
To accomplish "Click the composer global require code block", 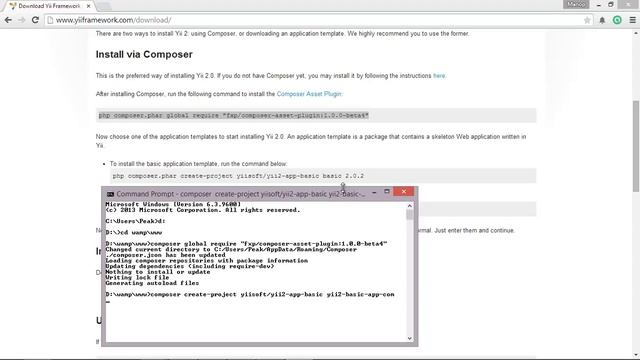I will 316,116.
